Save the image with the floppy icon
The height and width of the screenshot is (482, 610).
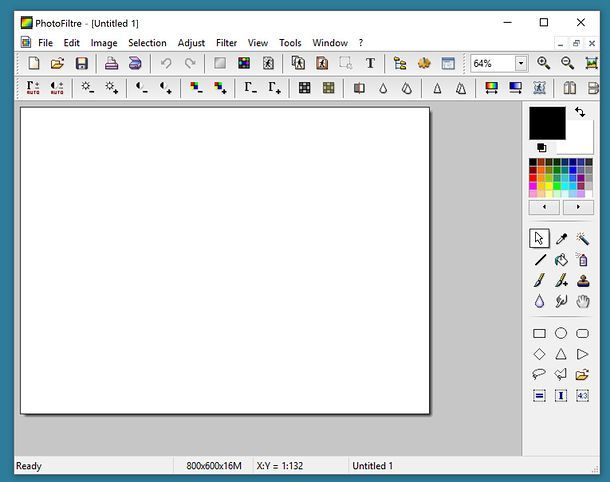click(81, 63)
